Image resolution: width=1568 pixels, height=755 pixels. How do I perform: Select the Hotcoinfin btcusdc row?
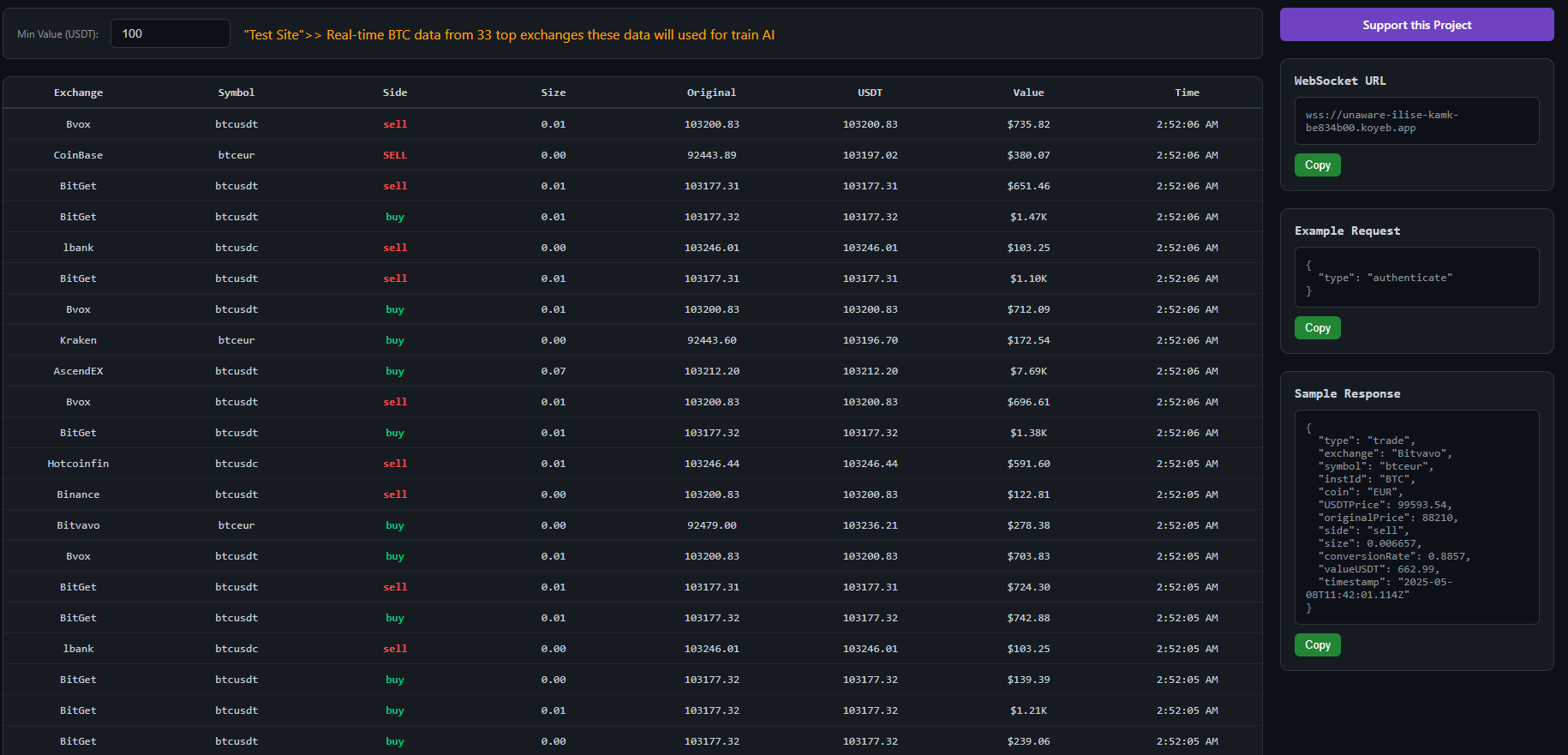point(78,464)
